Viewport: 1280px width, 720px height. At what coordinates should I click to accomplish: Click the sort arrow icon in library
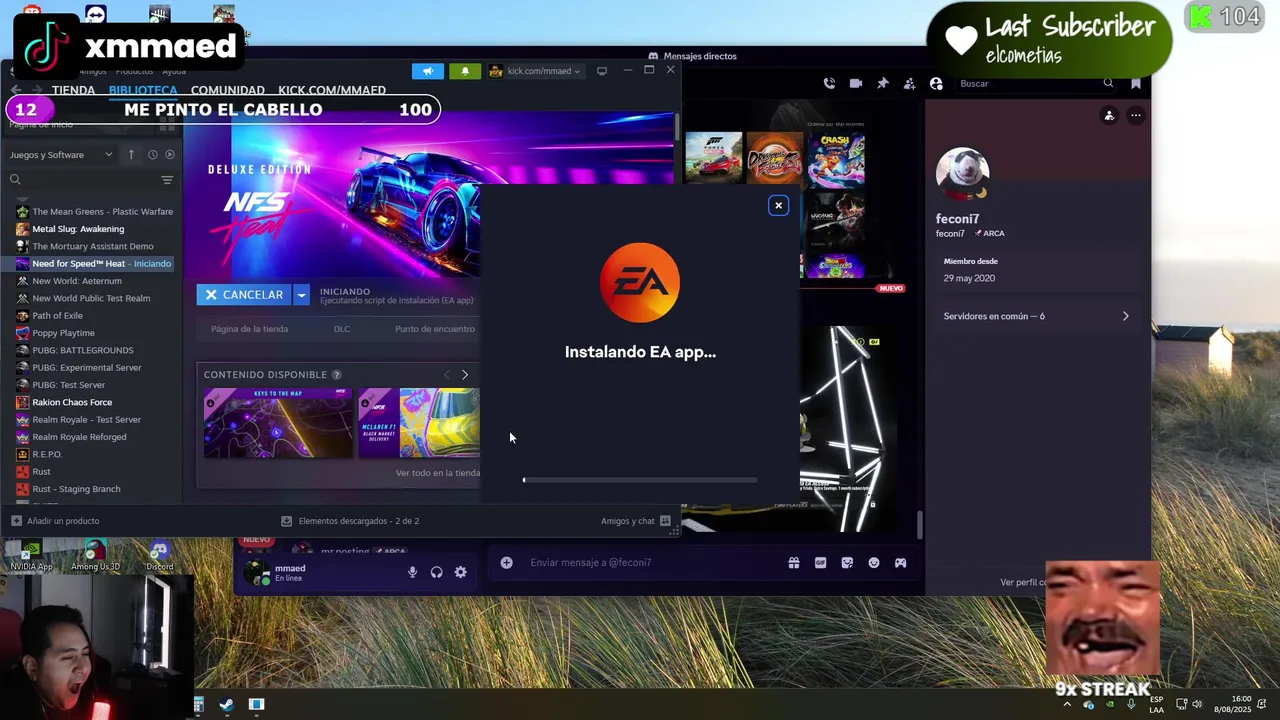click(x=131, y=155)
